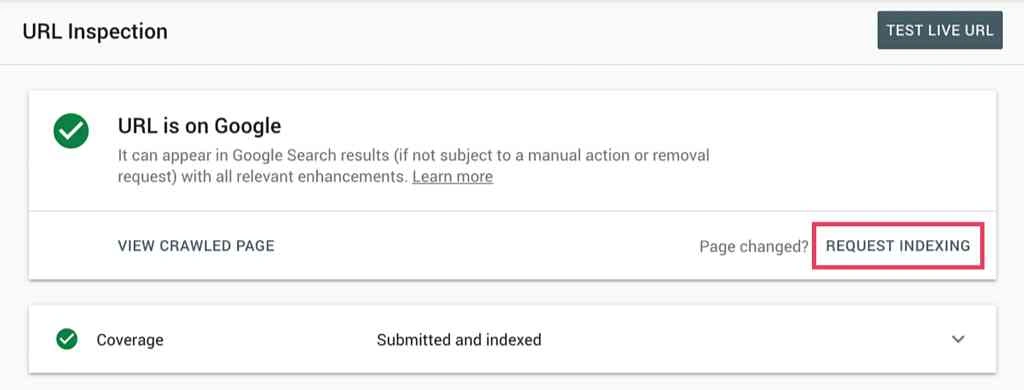This screenshot has width=1024, height=390.
Task: Click REQUEST INDEXING
Action: click(898, 246)
